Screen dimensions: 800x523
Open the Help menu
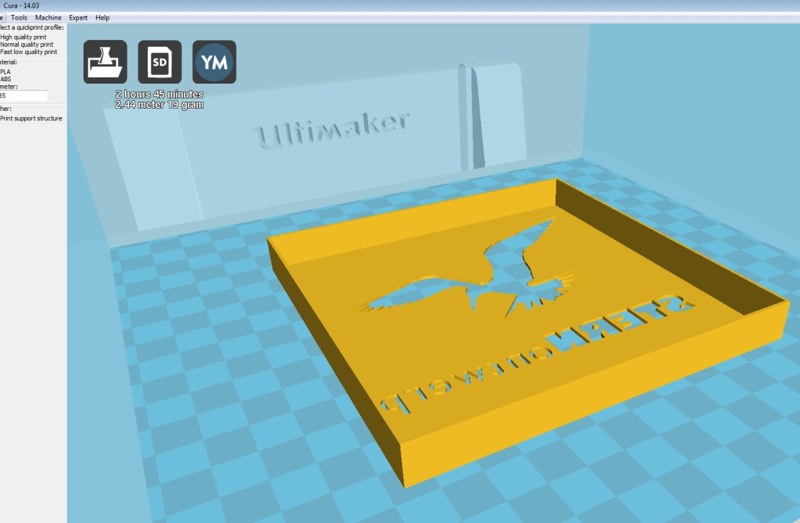click(102, 18)
